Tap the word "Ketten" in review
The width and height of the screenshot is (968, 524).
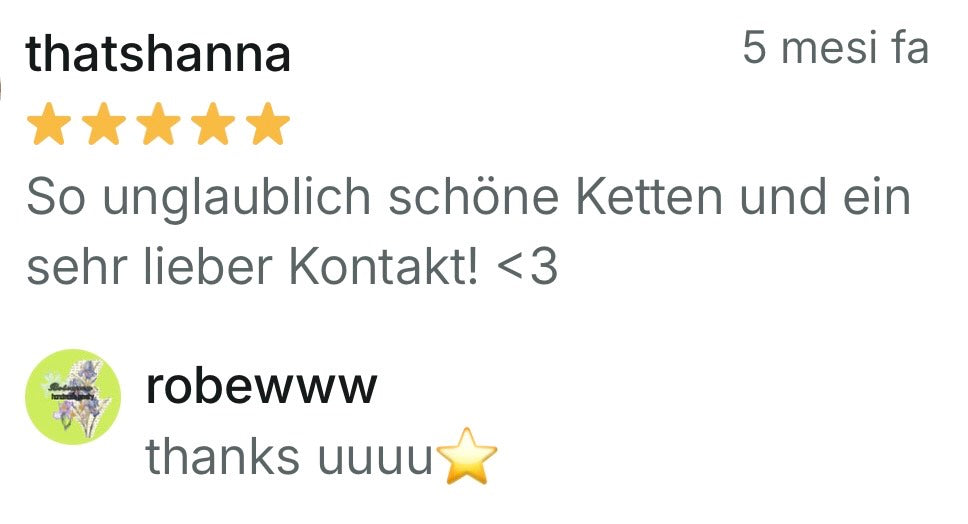pyautogui.click(x=649, y=198)
